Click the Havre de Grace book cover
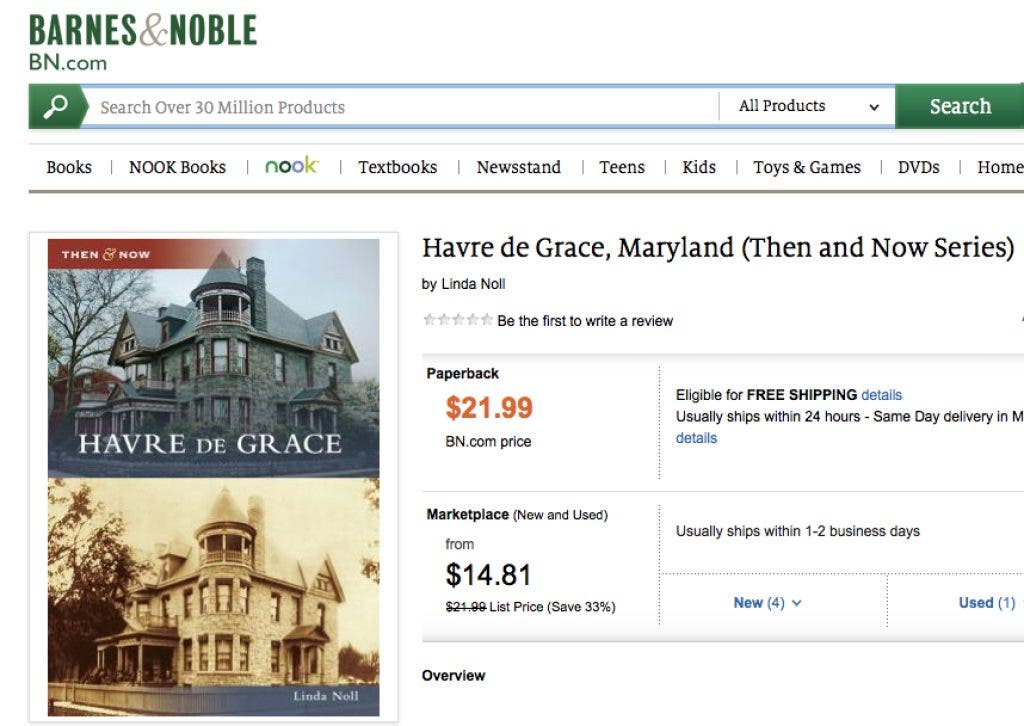Screen dimensions: 1024x726 tap(213, 476)
